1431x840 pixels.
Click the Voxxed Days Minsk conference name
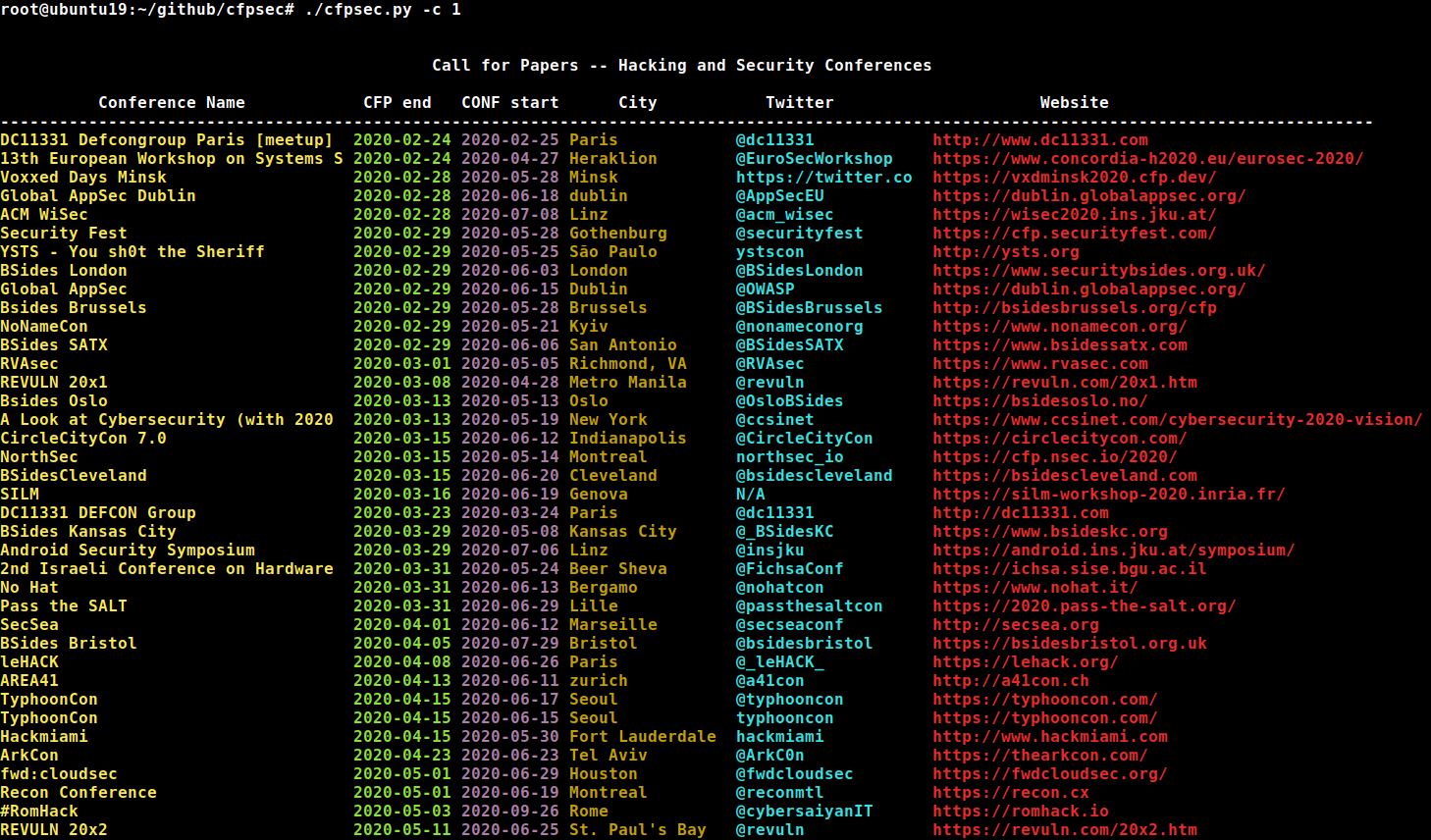point(83,177)
